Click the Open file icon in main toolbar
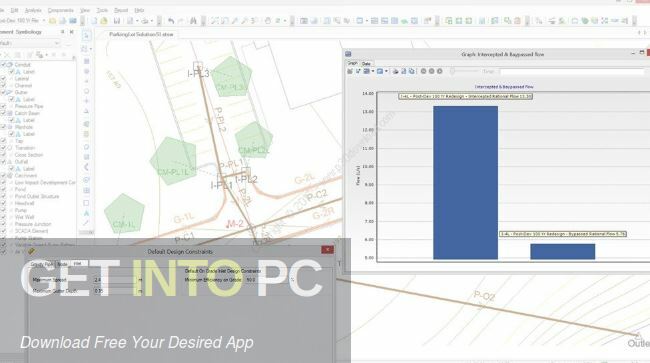Image resolution: width=650 pixels, height=363 pixels. [x=104, y=21]
